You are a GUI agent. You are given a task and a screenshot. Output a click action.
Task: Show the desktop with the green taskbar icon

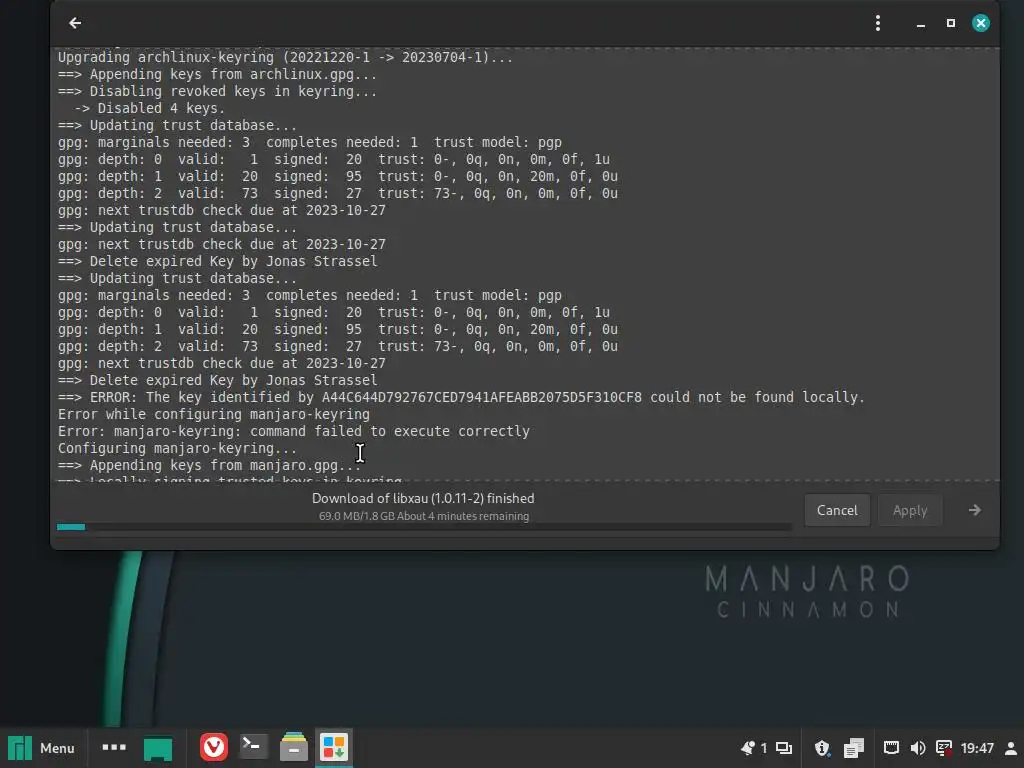(x=157, y=748)
